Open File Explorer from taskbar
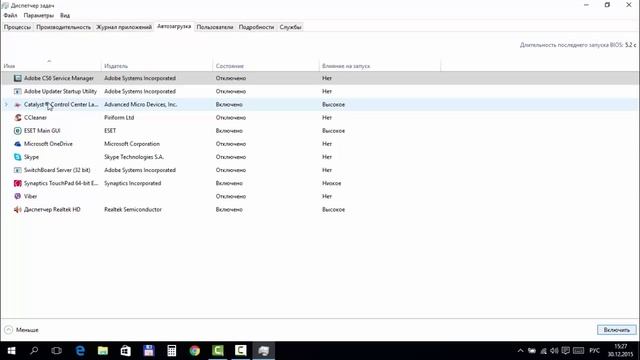 [103, 351]
